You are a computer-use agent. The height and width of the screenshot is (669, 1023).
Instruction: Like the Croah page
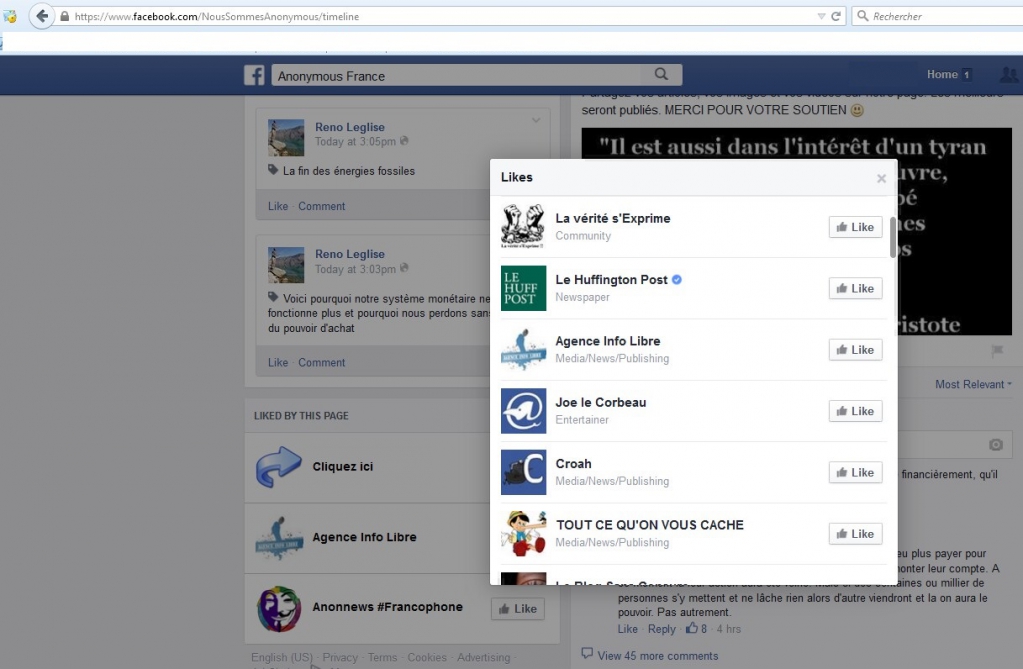(x=855, y=473)
